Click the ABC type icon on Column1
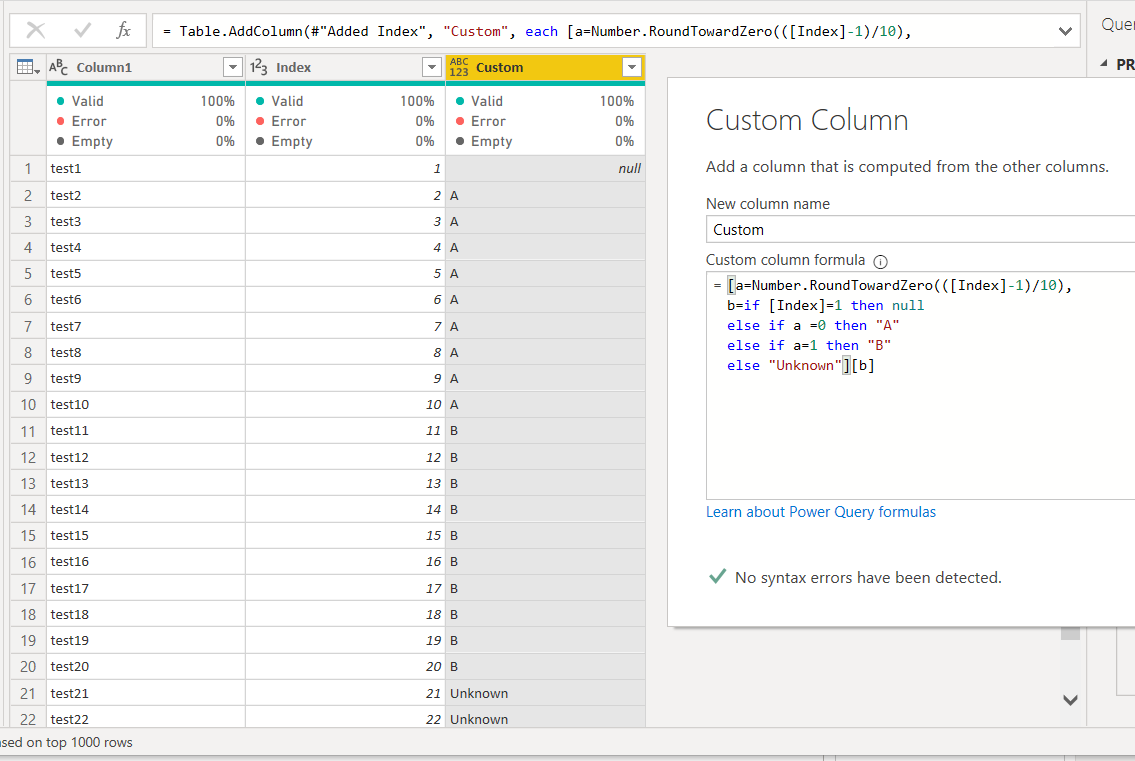Viewport: 1135px width, 761px height. point(59,67)
